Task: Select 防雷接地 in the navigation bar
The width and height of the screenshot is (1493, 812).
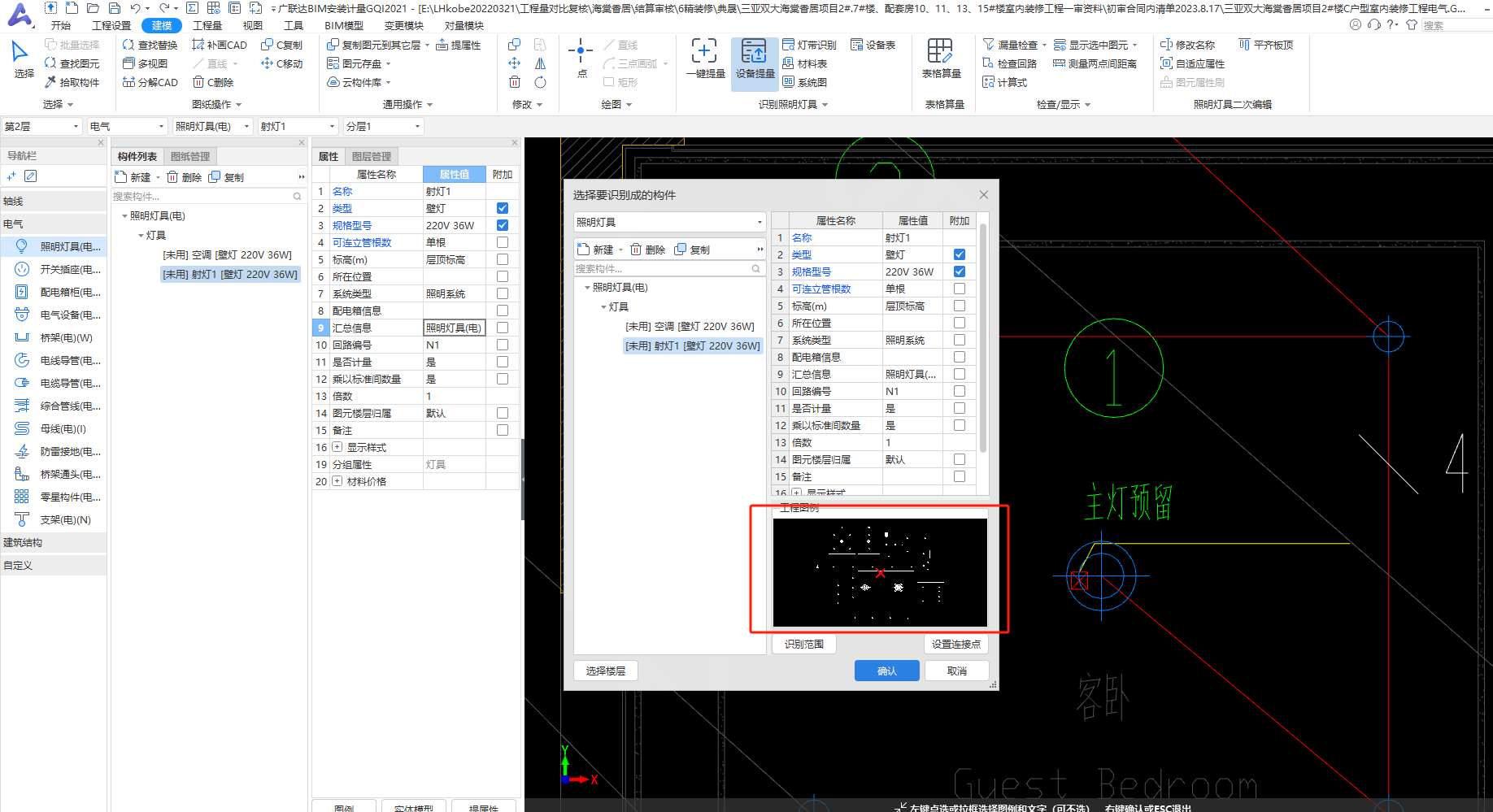Action: coord(54,451)
